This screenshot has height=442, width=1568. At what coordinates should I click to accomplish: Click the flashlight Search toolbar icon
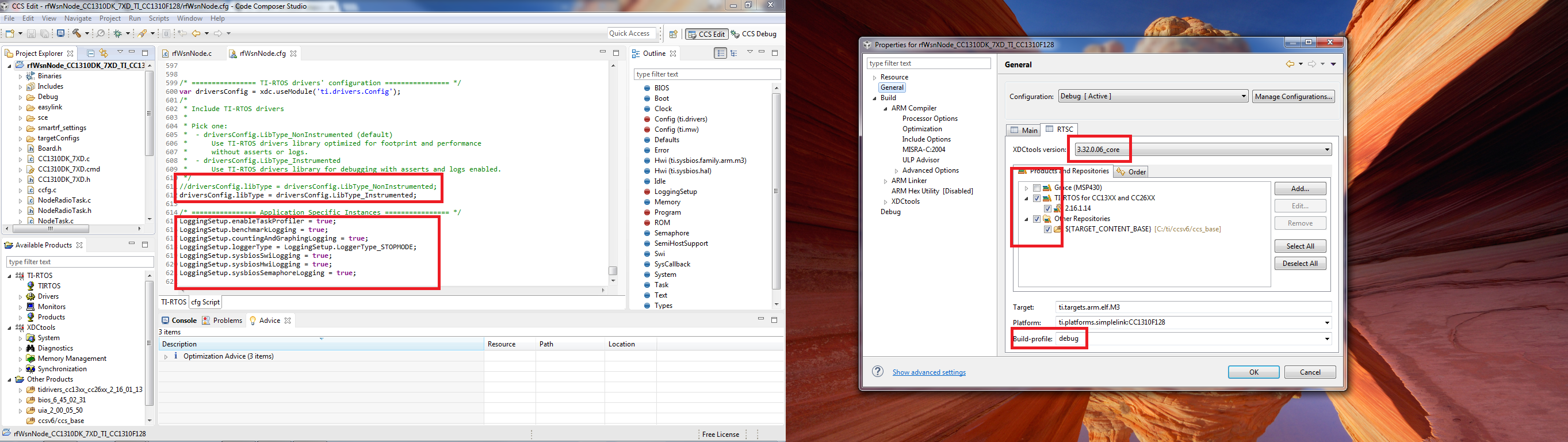[142, 33]
